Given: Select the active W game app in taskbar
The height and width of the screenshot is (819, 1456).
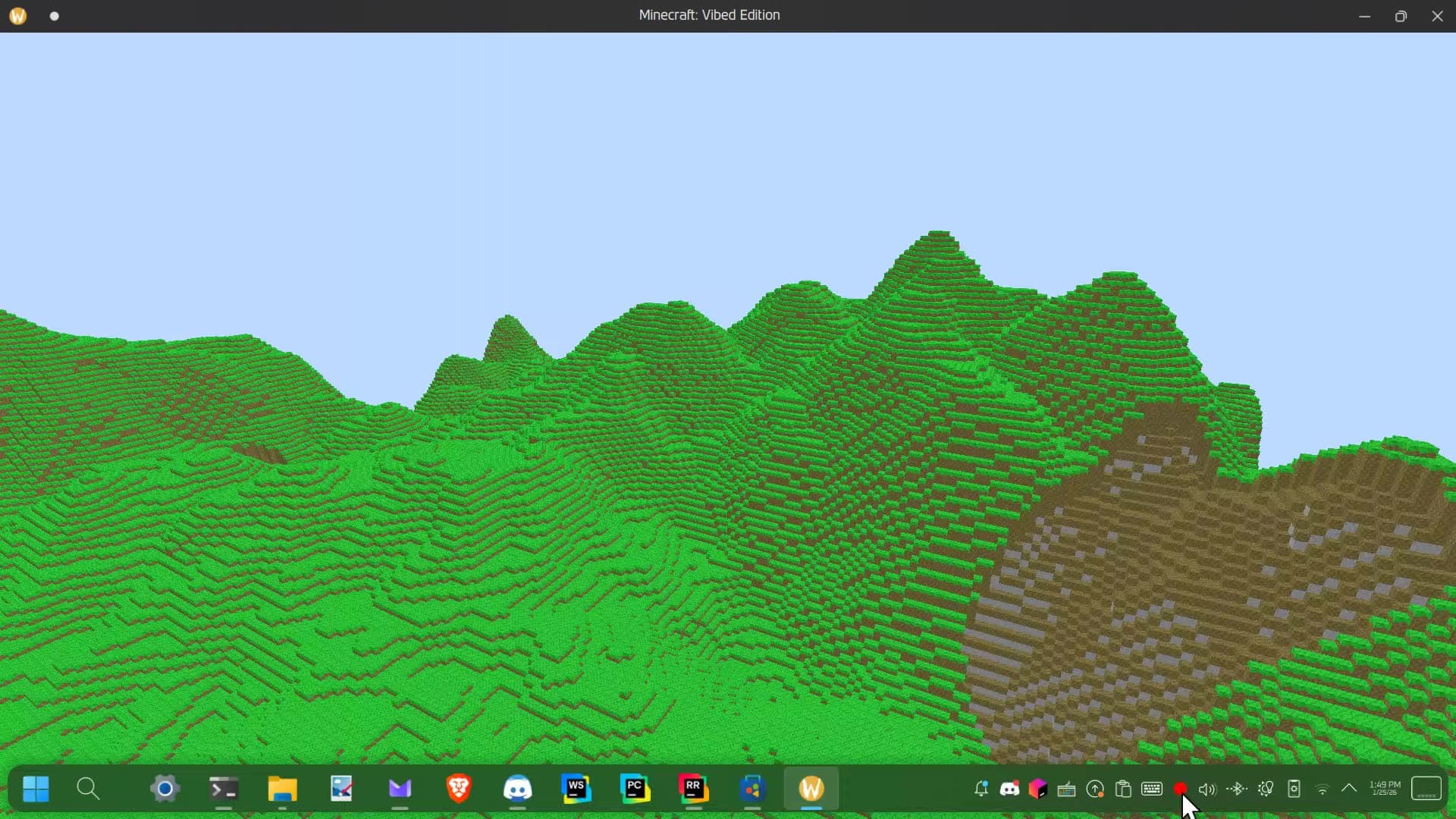Looking at the screenshot, I should coord(811,789).
